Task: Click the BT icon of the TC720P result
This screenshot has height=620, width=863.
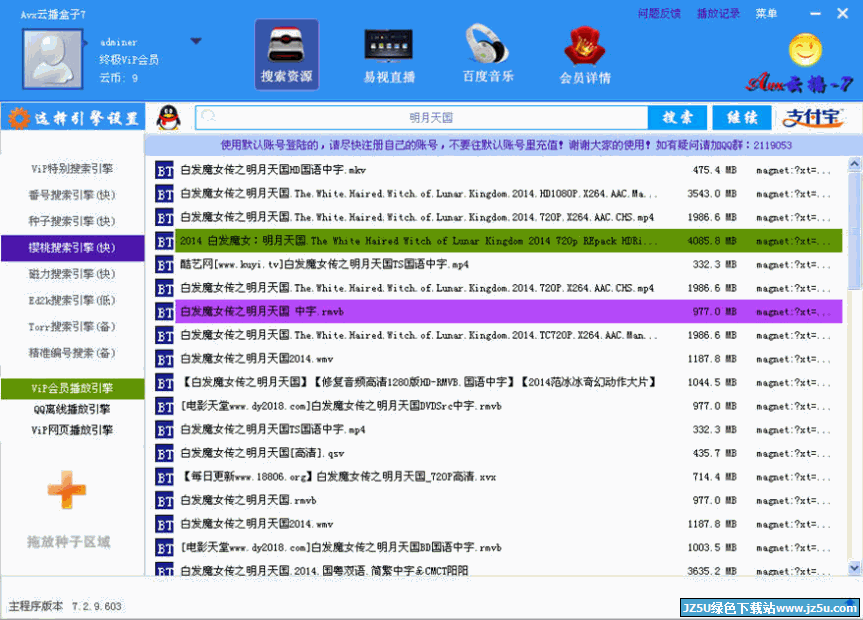Action: click(x=164, y=336)
